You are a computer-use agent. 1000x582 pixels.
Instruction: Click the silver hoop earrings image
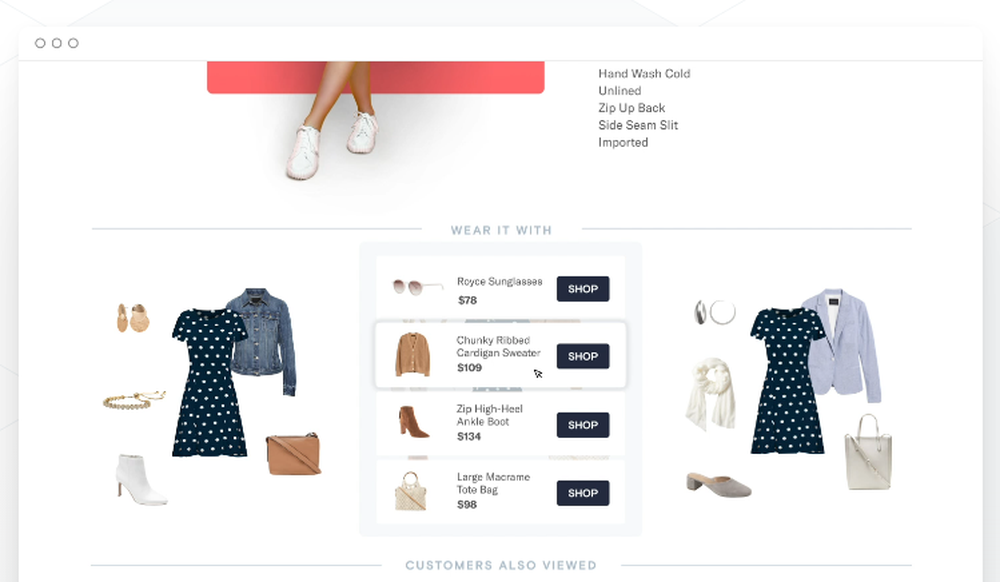click(x=715, y=312)
